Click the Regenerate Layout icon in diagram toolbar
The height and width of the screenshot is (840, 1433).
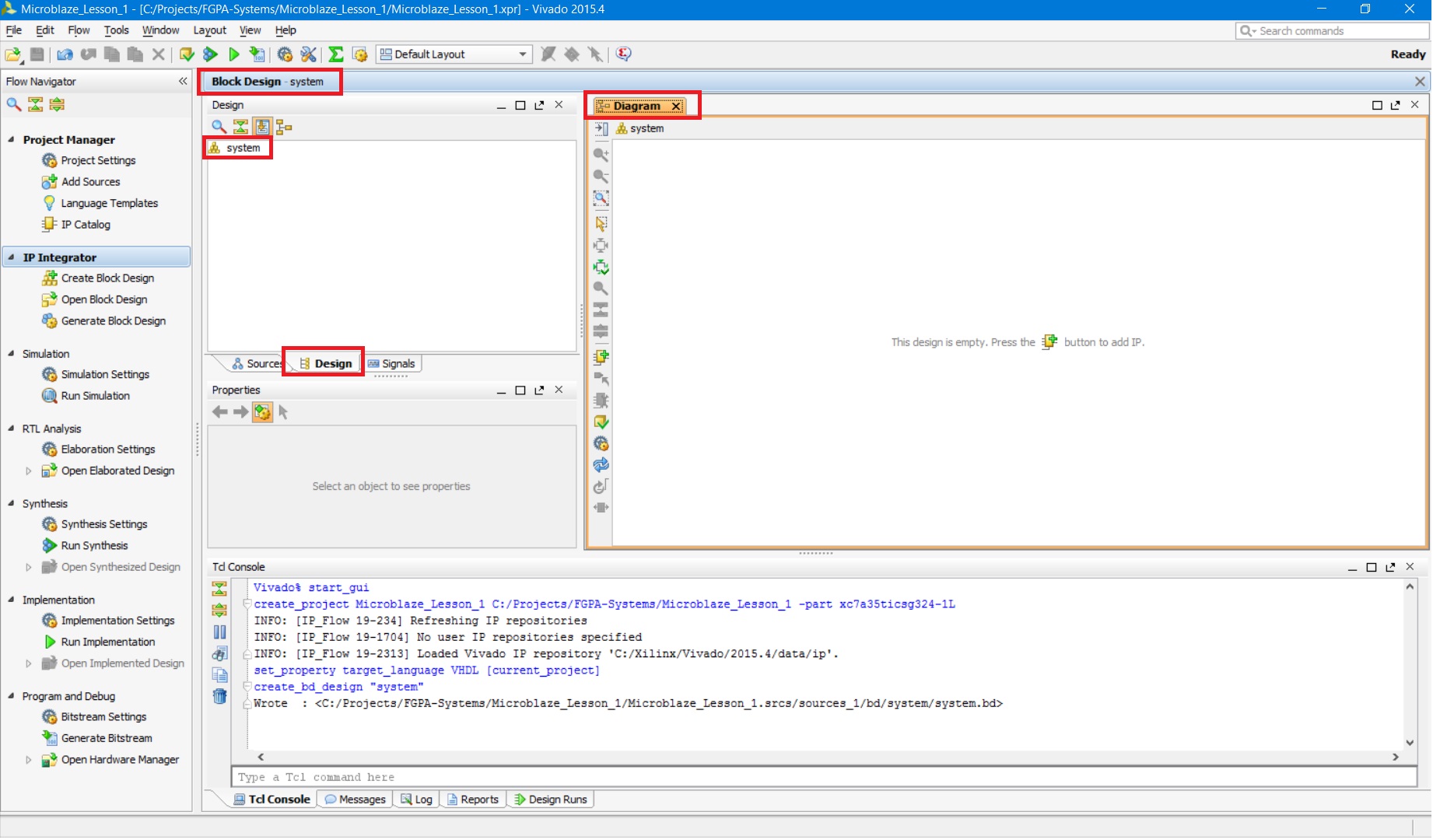(601, 465)
